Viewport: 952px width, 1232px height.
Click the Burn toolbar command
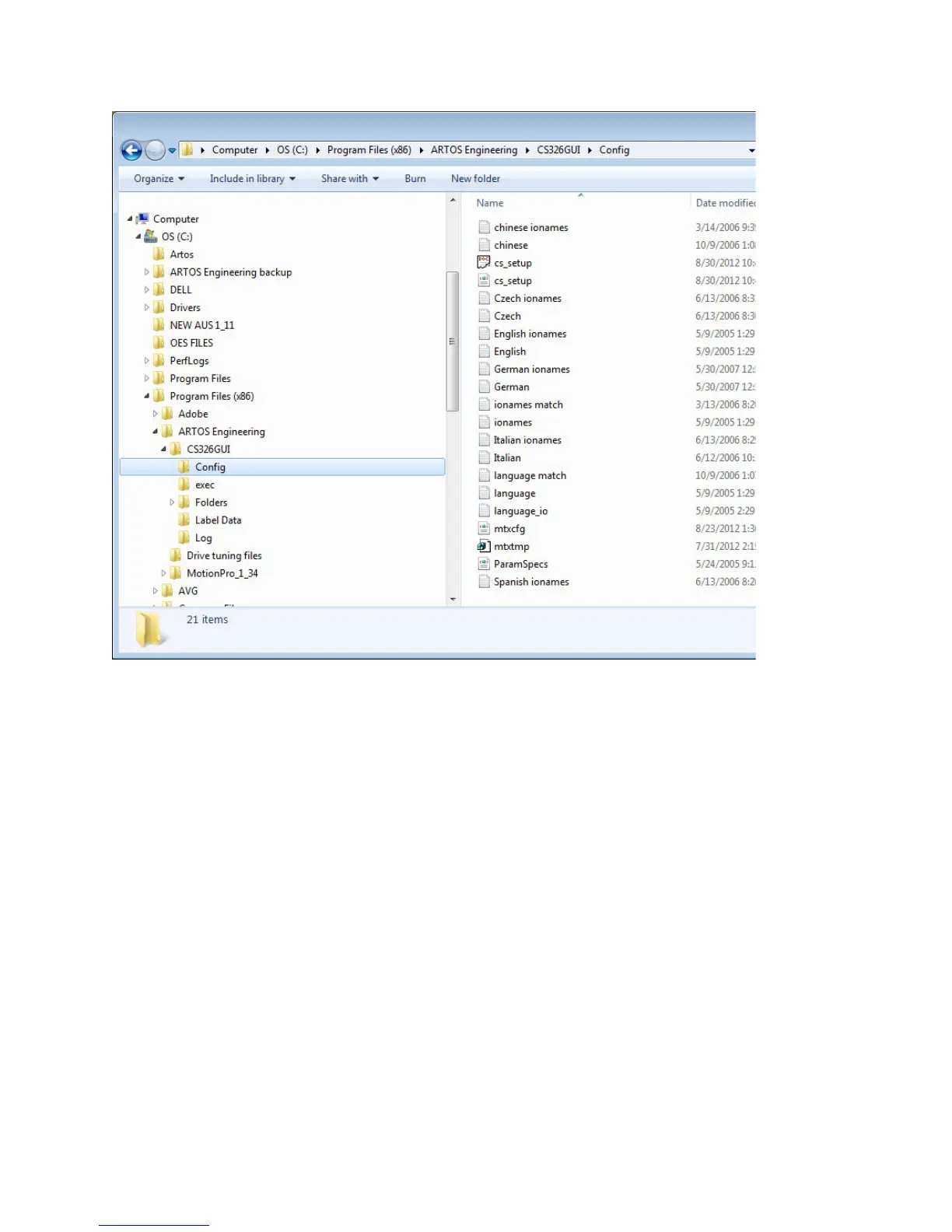click(x=415, y=179)
